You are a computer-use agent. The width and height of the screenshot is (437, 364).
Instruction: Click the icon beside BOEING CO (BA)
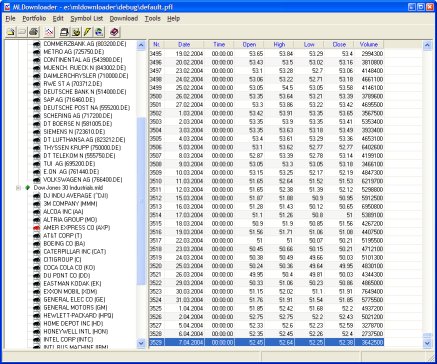tap(37, 244)
